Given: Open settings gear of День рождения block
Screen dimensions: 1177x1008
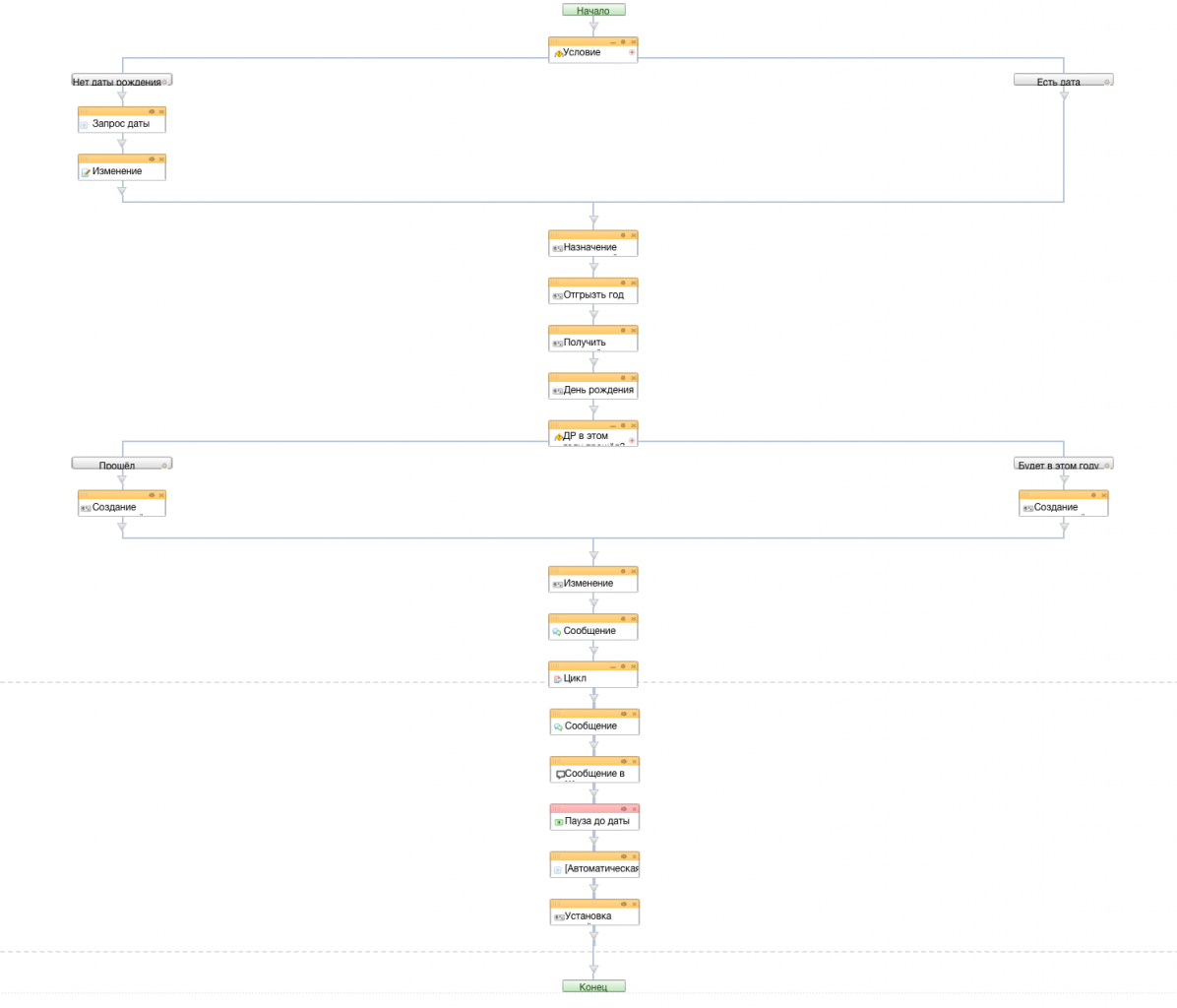Looking at the screenshot, I should [623, 378].
